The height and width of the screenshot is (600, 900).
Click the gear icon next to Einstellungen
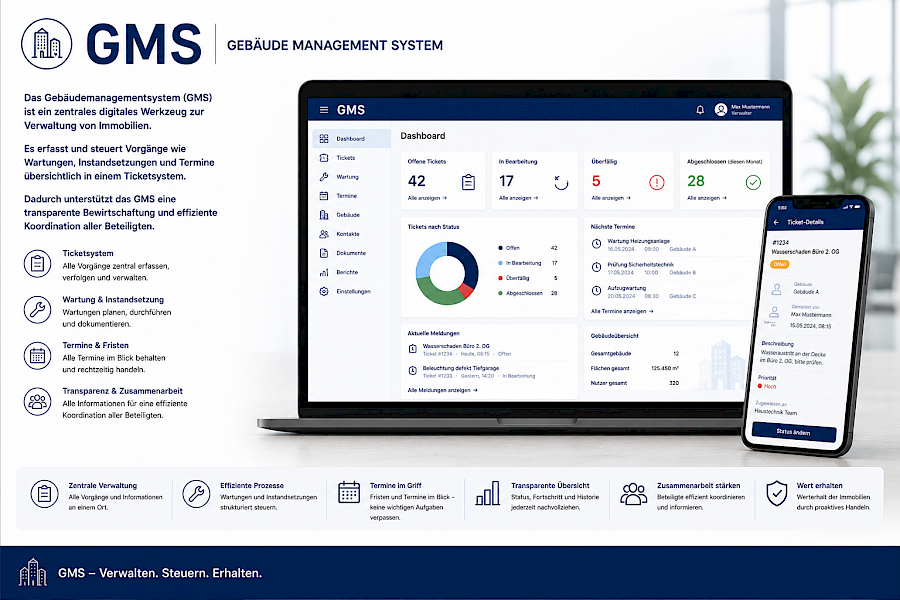pyautogui.click(x=324, y=291)
